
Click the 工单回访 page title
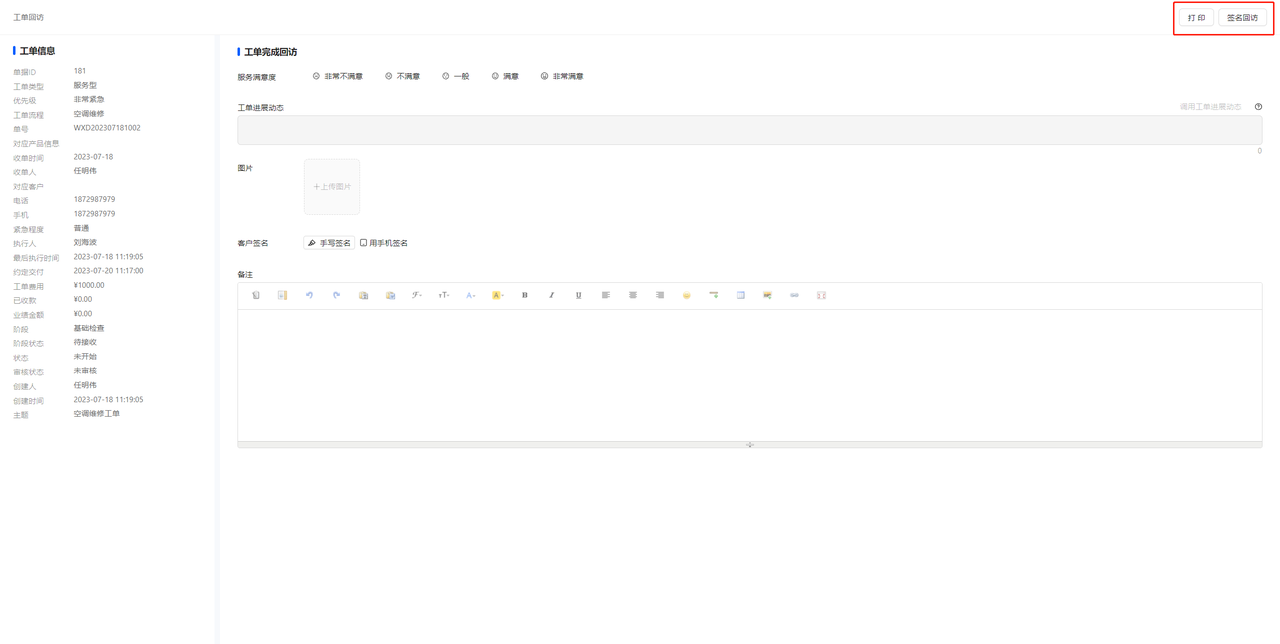coord(28,18)
